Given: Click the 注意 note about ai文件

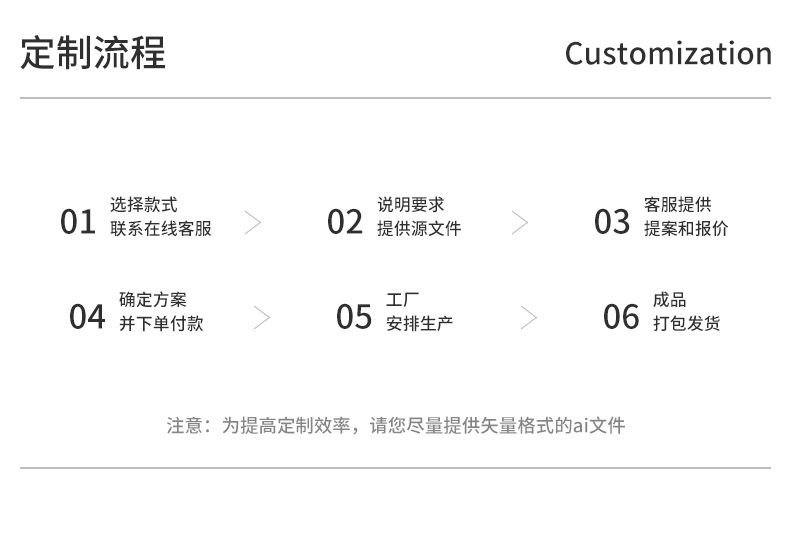Looking at the screenshot, I should click(x=395, y=426).
